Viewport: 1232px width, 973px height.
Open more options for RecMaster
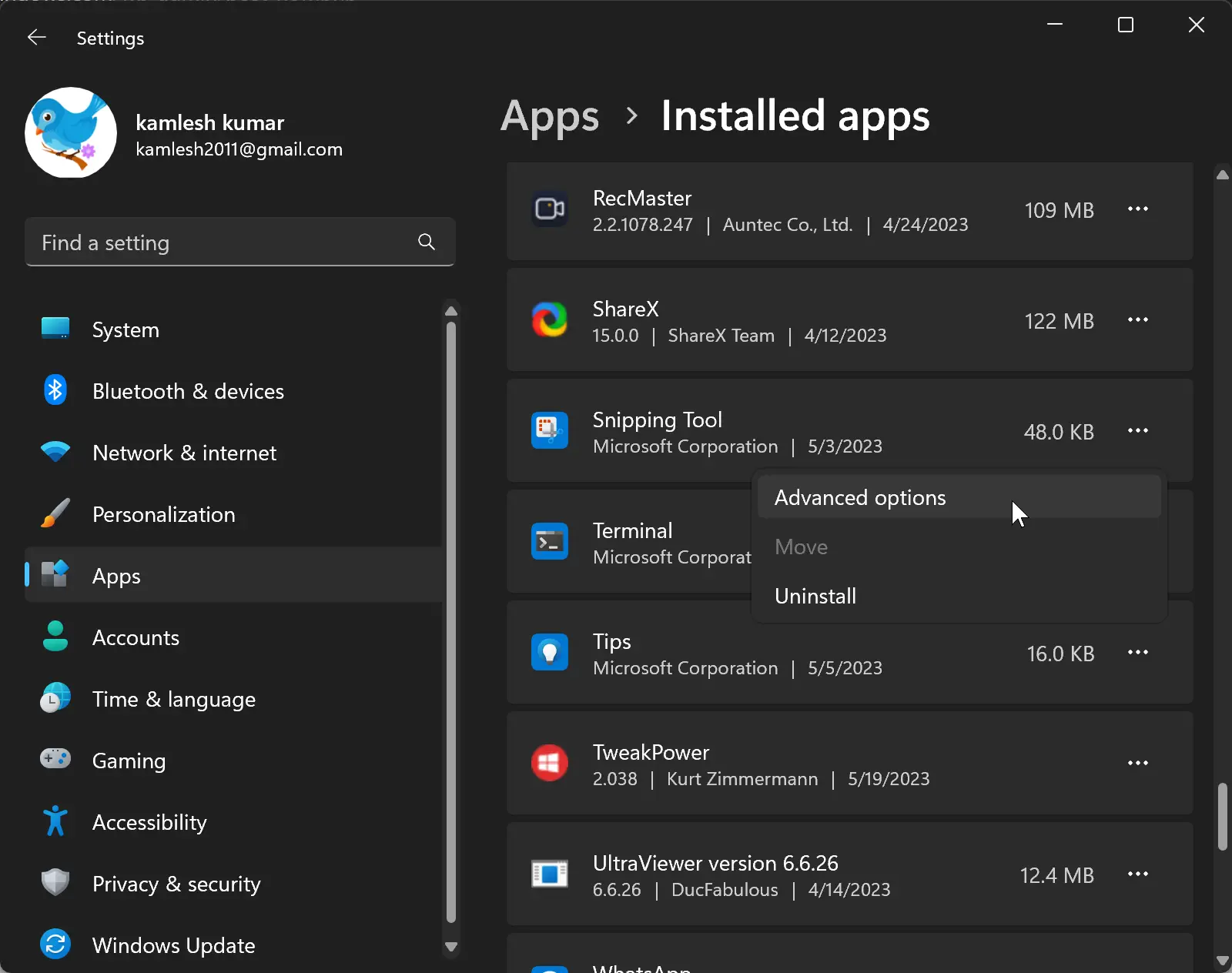pos(1138,209)
